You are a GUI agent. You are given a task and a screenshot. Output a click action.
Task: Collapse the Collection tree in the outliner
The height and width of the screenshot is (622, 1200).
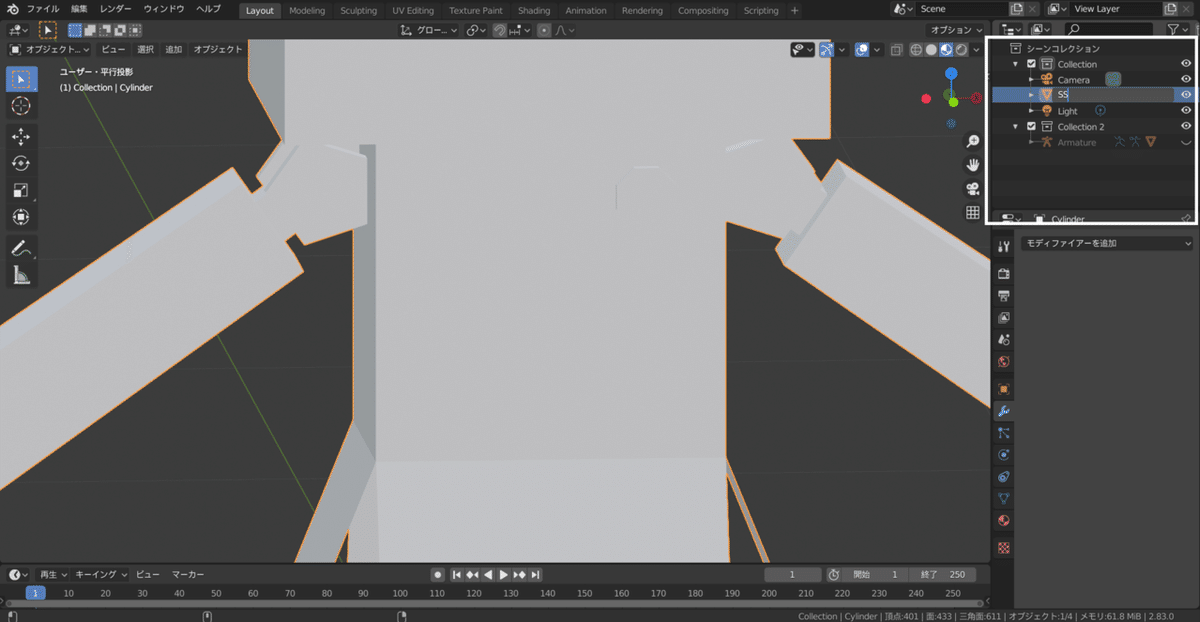[x=1016, y=64]
